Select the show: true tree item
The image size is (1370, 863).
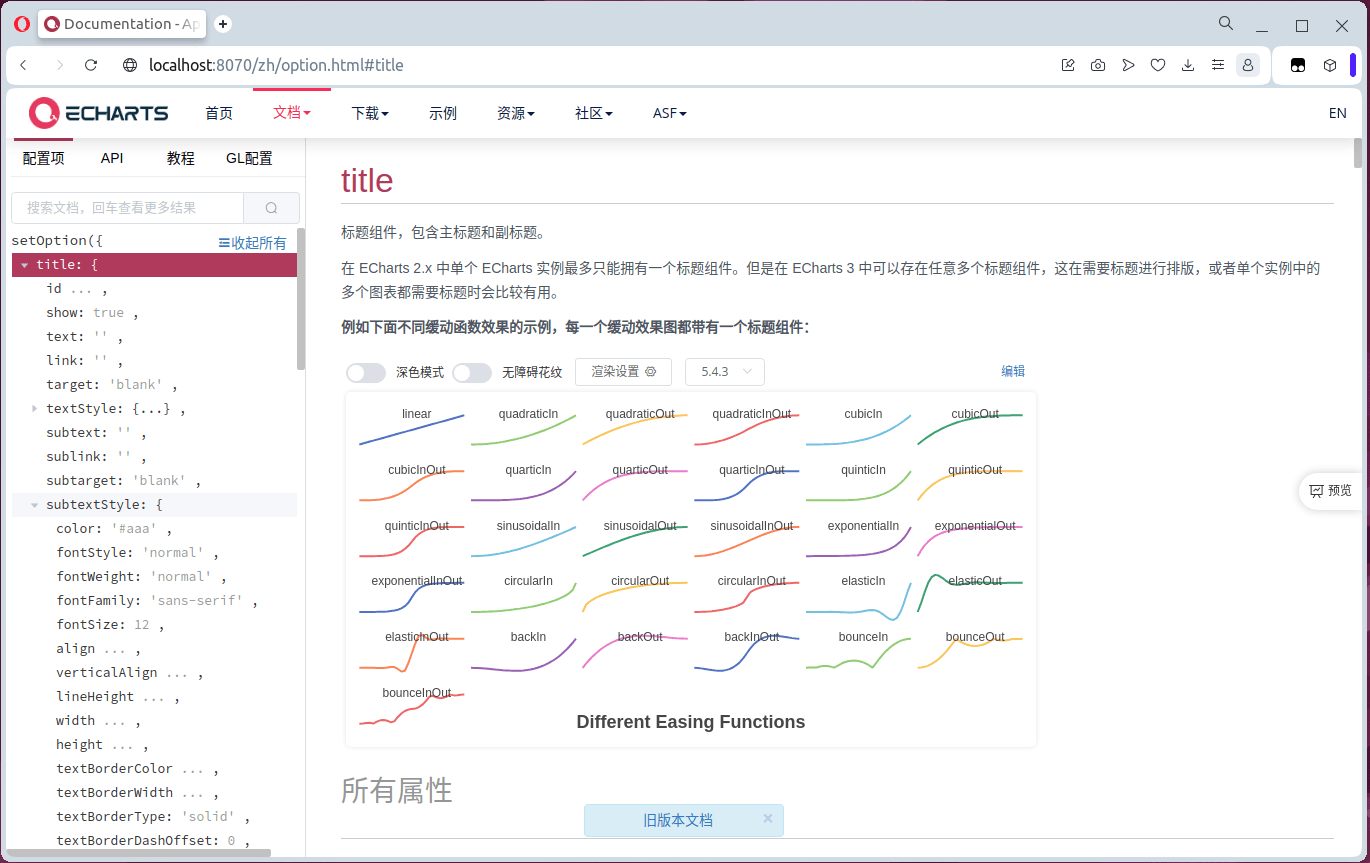coord(91,313)
